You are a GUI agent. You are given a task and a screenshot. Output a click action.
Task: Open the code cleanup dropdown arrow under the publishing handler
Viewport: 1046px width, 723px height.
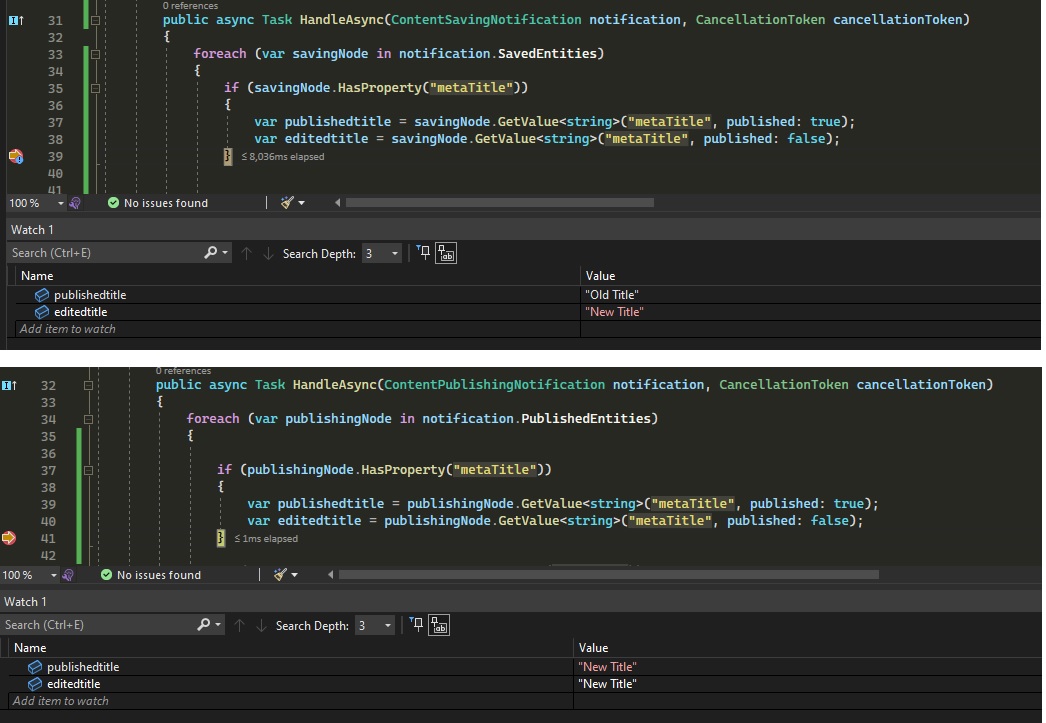pyautogui.click(x=295, y=575)
